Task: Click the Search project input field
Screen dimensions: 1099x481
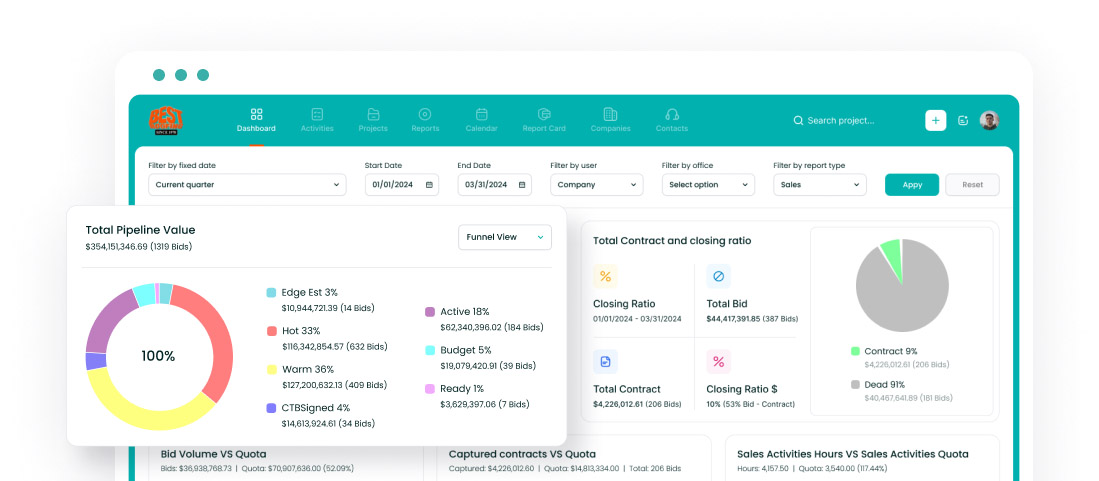Action: point(841,121)
